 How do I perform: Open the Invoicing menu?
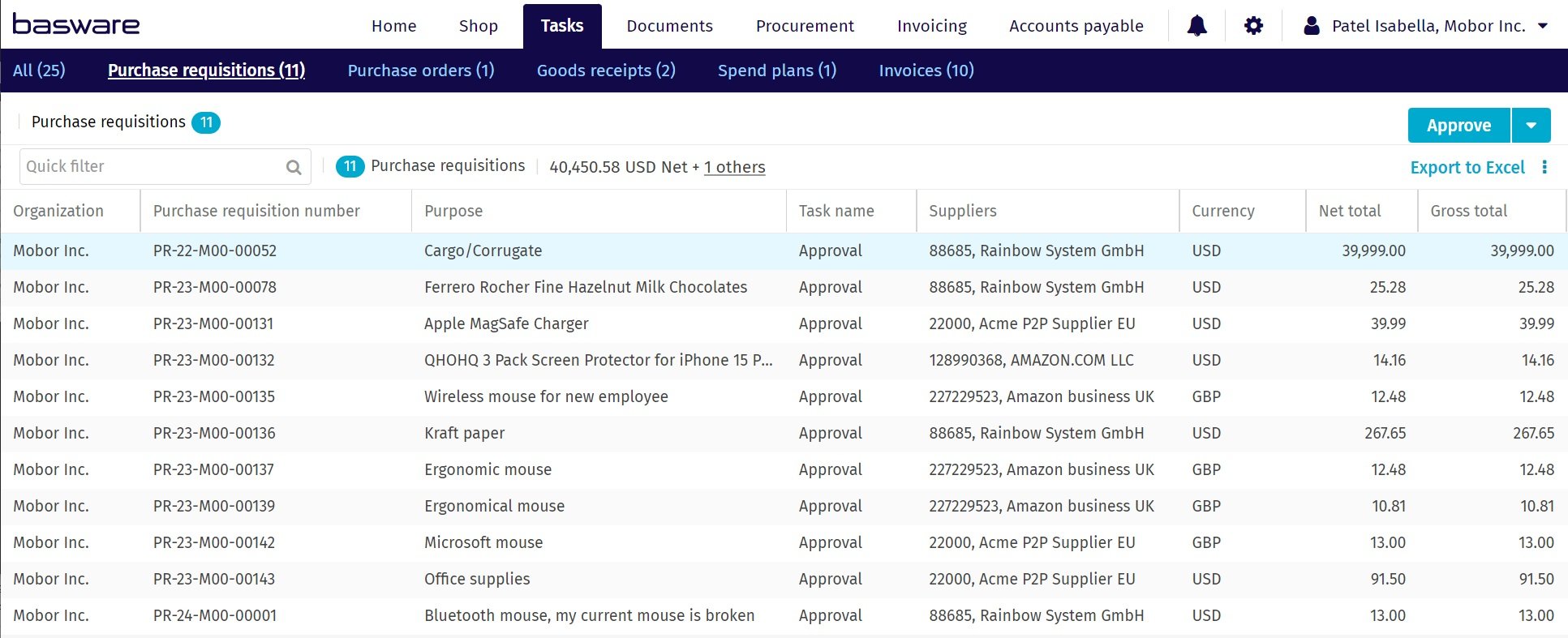(x=932, y=26)
